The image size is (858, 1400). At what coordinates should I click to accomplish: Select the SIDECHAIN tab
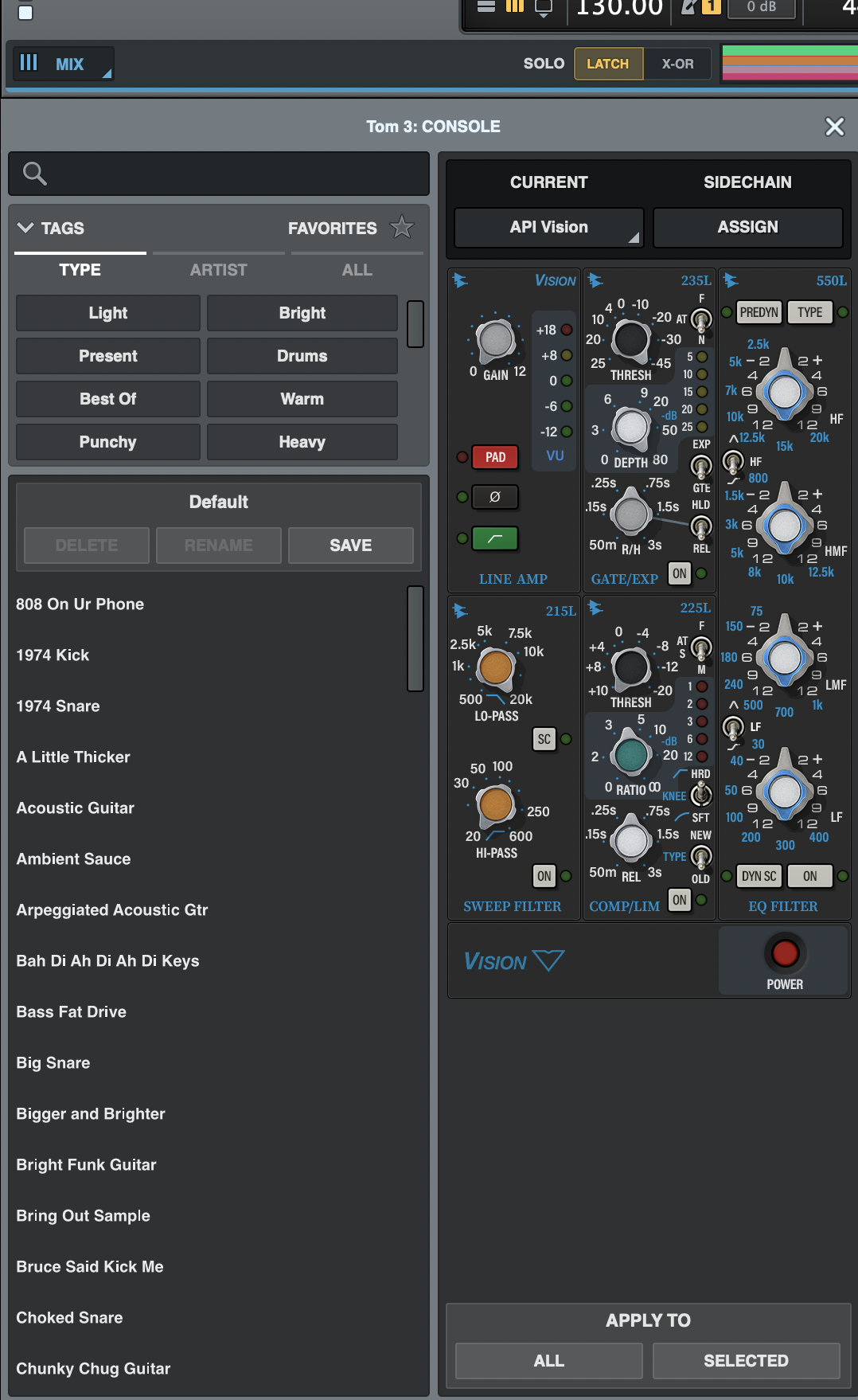click(747, 182)
